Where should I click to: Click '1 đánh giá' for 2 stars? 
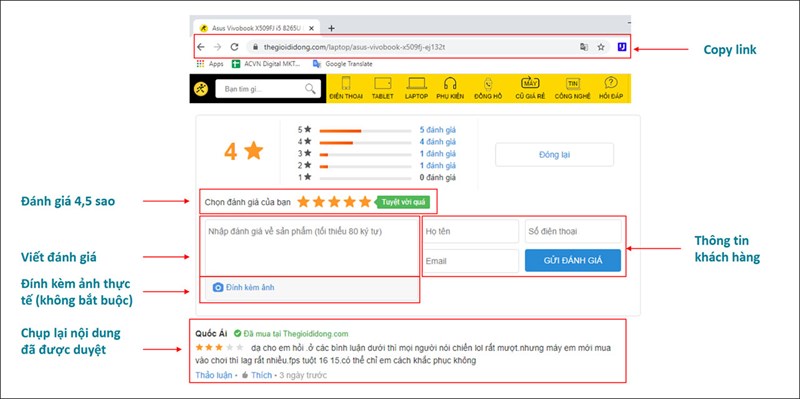[438, 165]
